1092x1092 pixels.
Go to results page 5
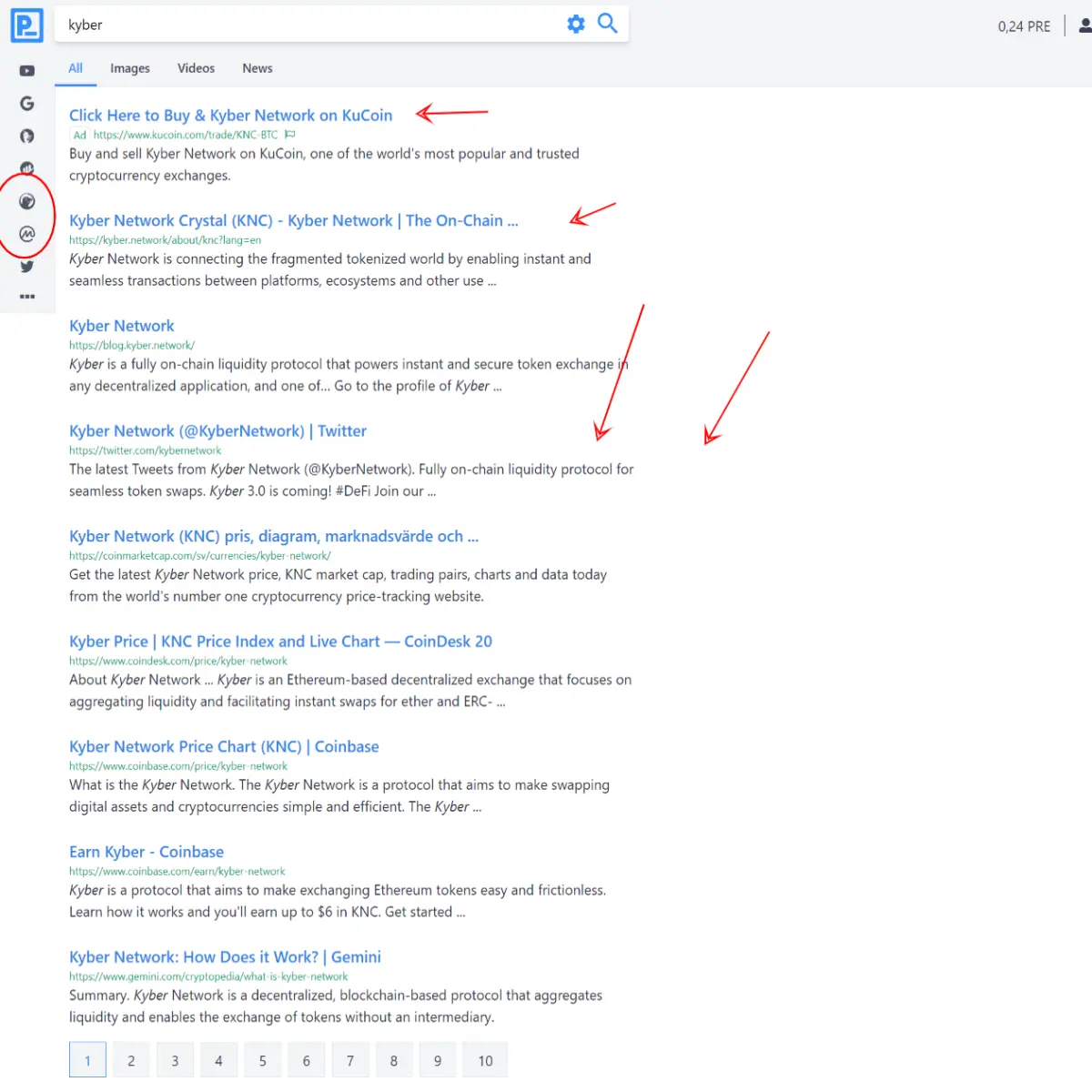262,1060
